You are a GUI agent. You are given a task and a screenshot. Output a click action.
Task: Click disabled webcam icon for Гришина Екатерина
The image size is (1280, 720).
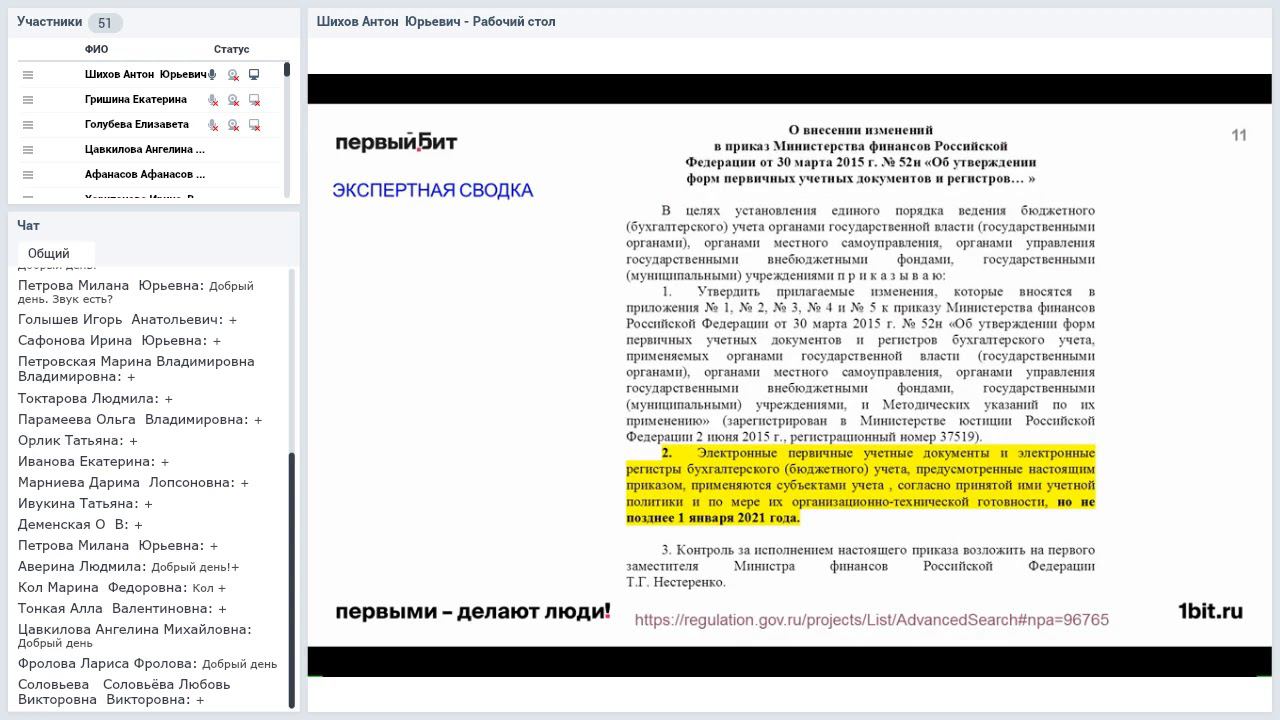(x=233, y=100)
